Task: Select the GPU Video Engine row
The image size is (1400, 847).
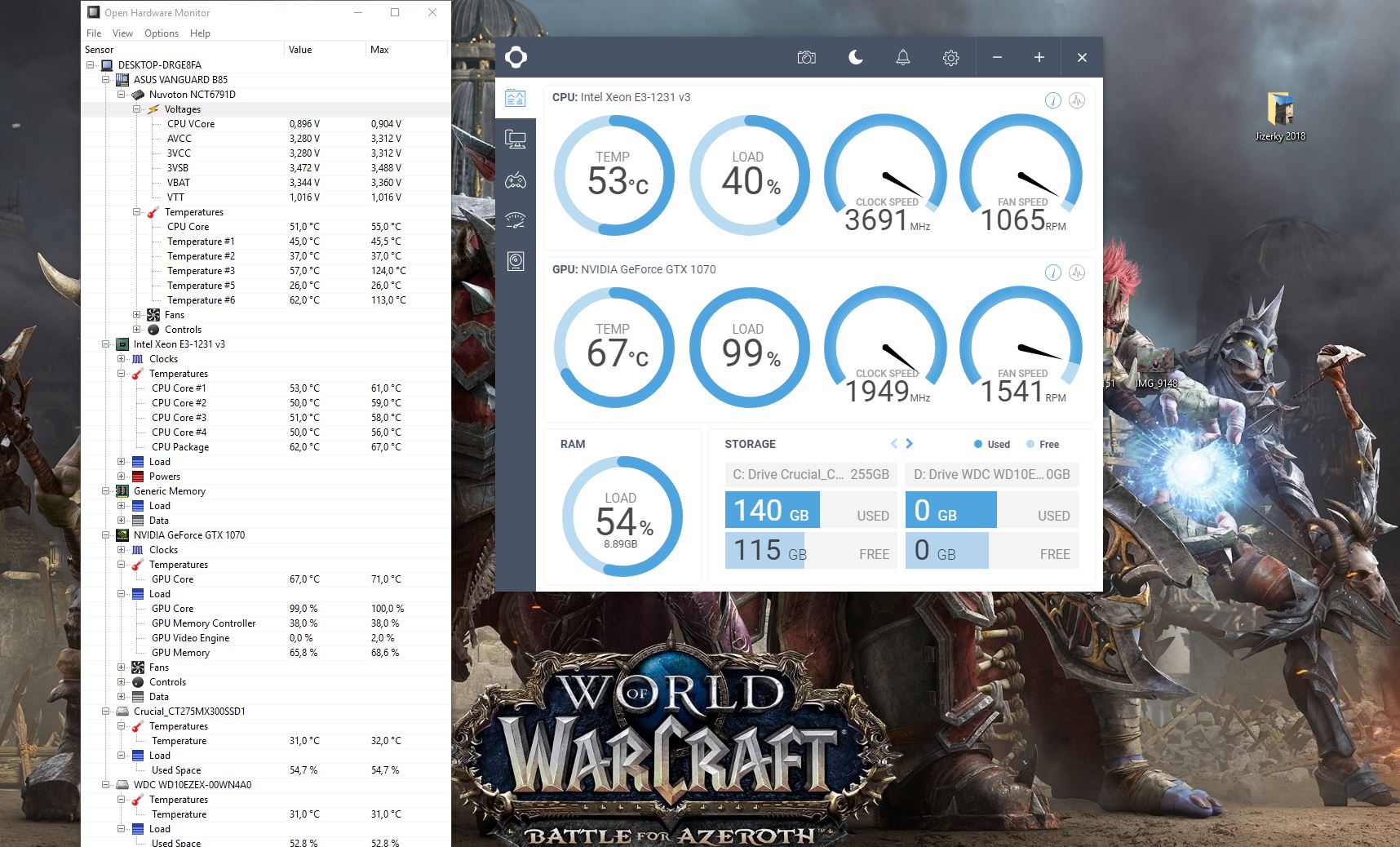Action: tap(266, 638)
